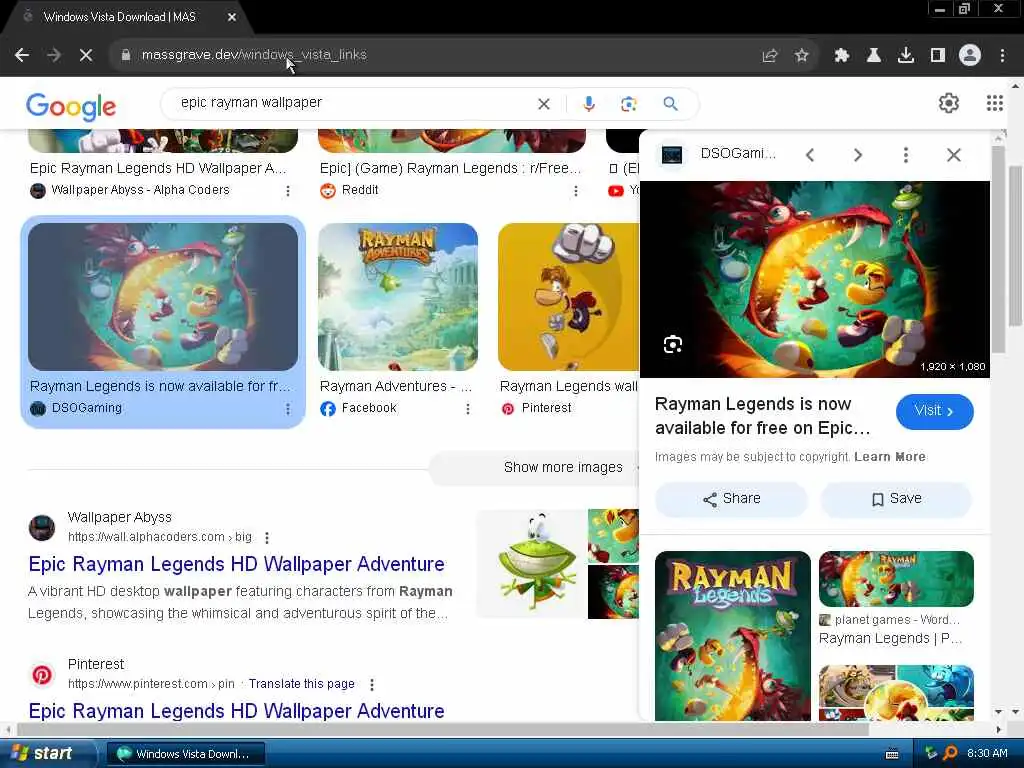Viewport: 1024px width, 768px height.
Task: Click the preview panel scrollbar thumb
Action: pos(998,249)
